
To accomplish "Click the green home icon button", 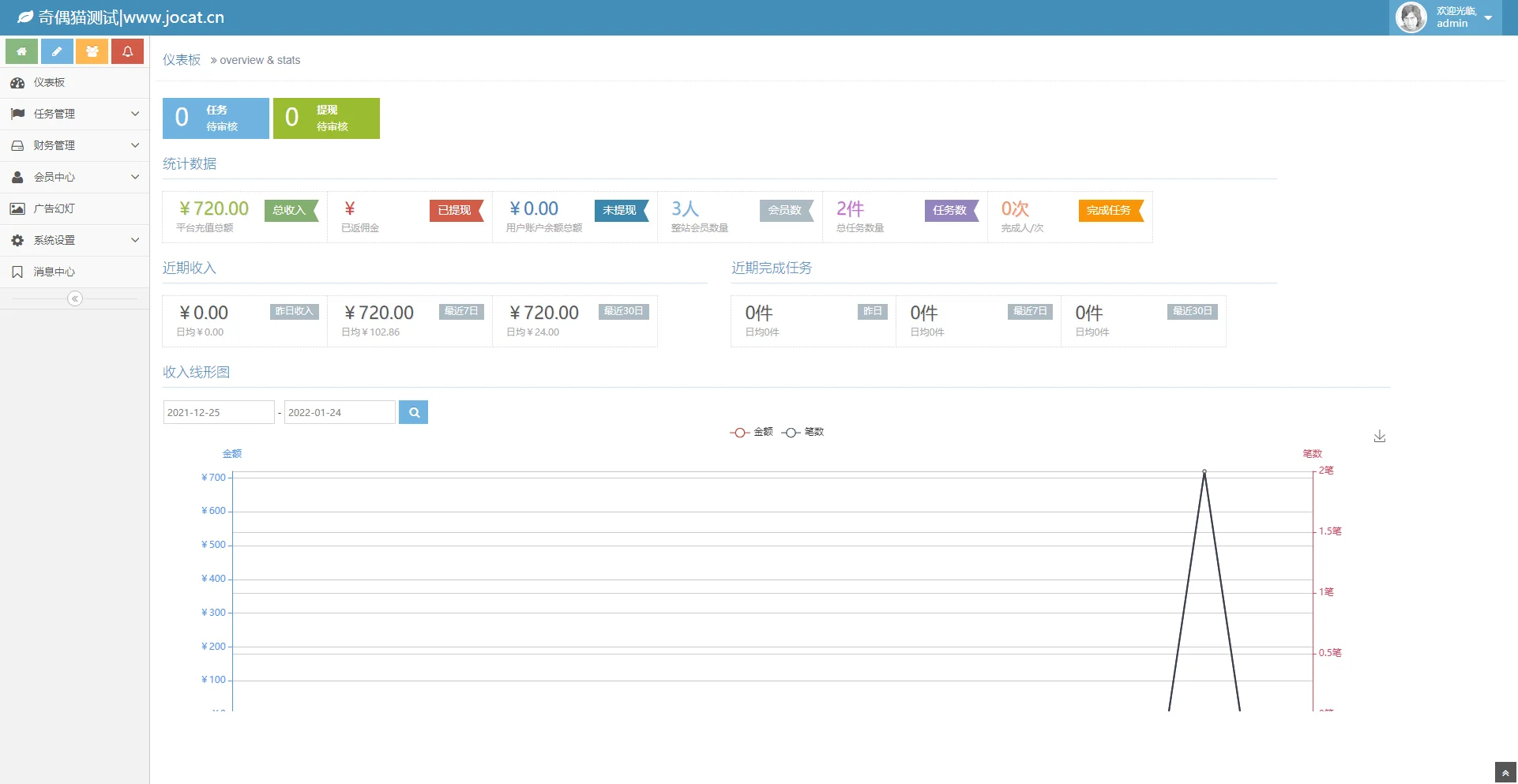I will 22,51.
